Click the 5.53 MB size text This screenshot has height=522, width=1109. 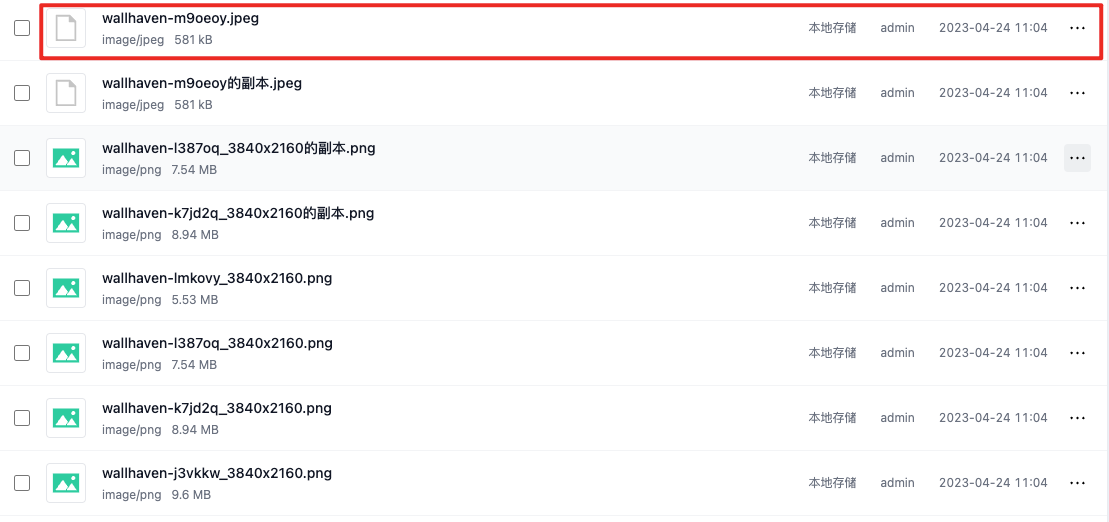point(194,300)
